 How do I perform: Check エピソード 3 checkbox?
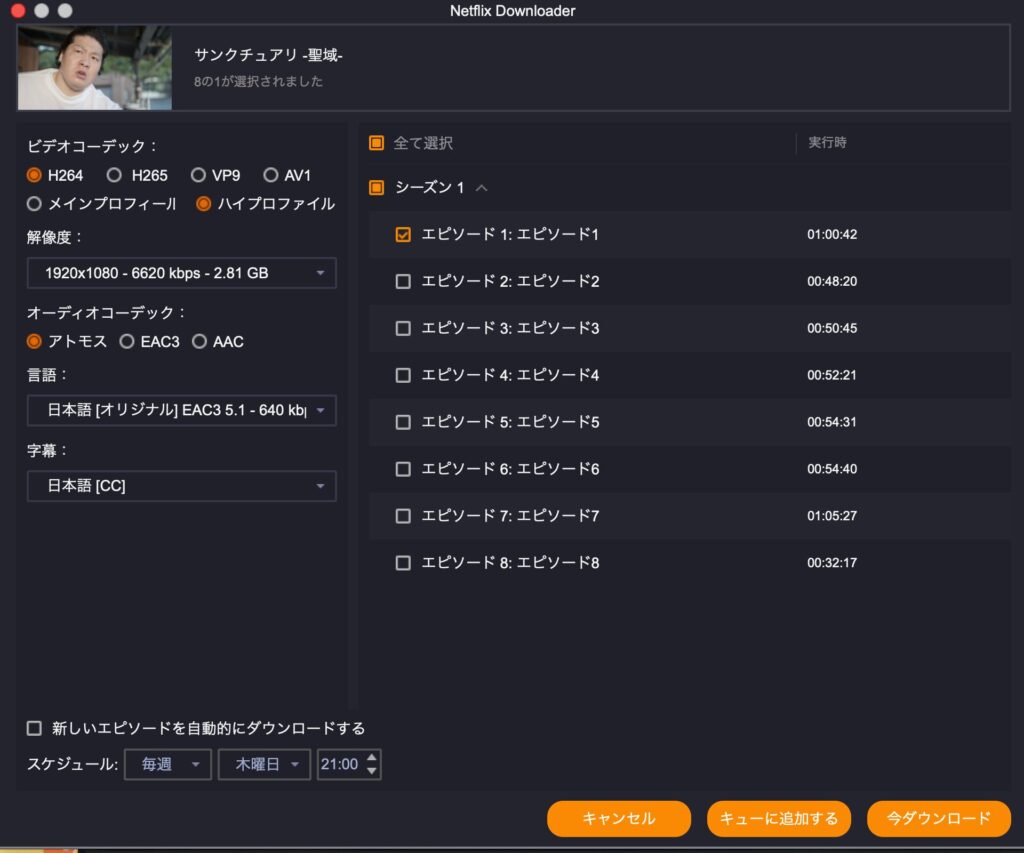(403, 329)
